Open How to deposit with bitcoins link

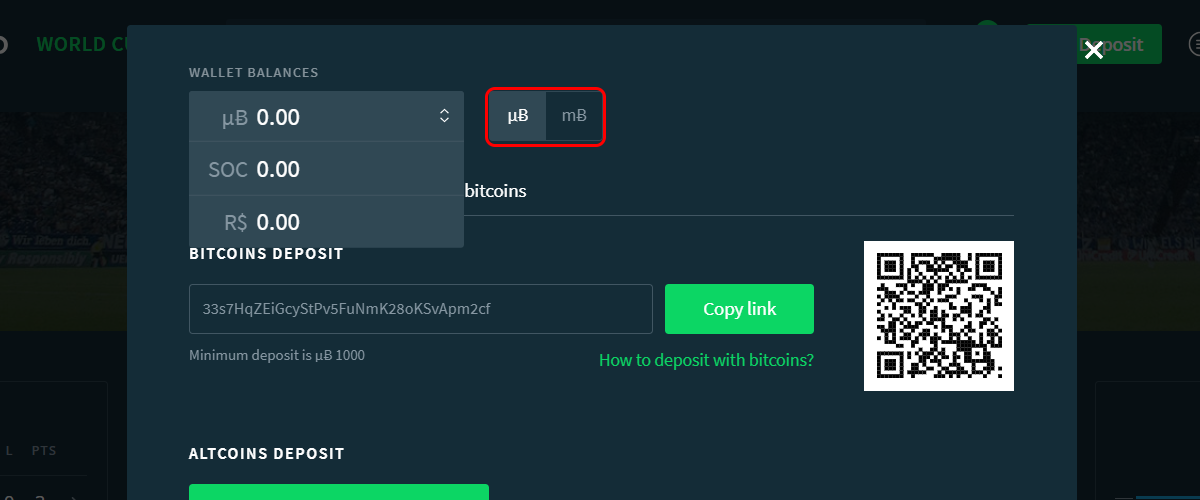click(706, 360)
